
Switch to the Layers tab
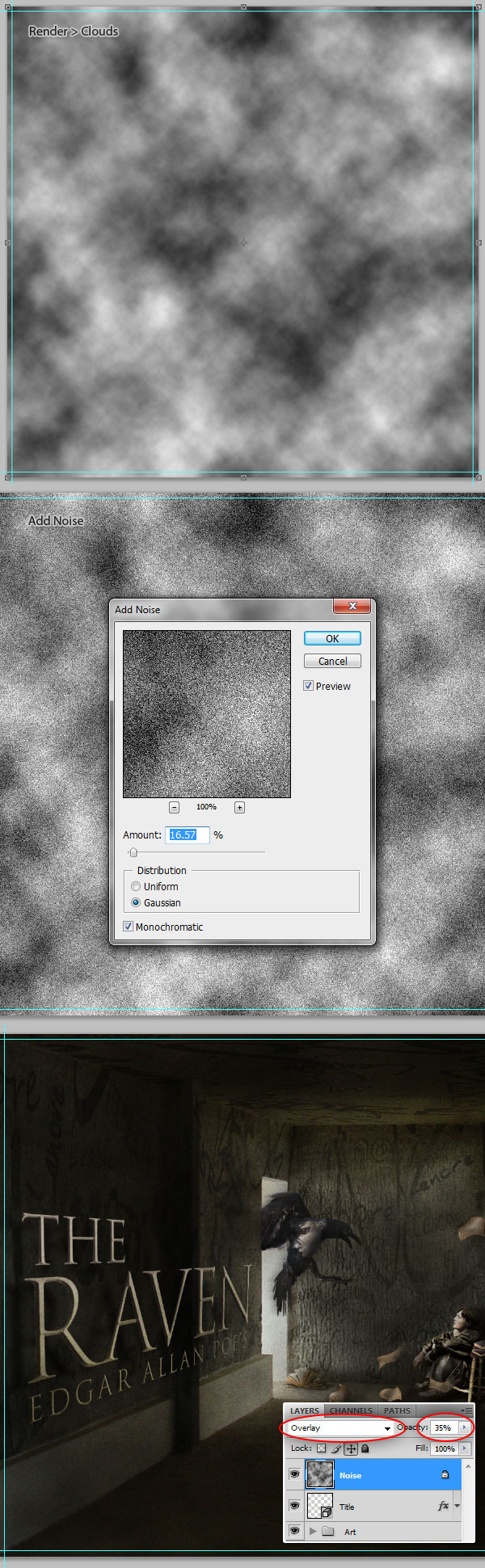(305, 1410)
